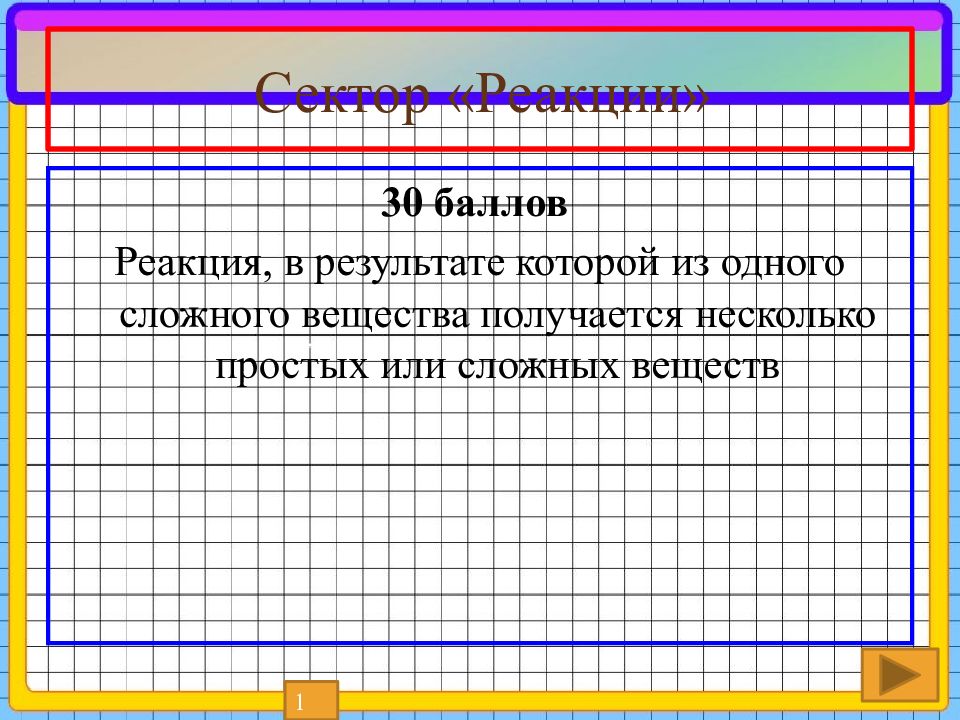Click the orange button labeled 1
This screenshot has height=720, width=960.
point(311,700)
